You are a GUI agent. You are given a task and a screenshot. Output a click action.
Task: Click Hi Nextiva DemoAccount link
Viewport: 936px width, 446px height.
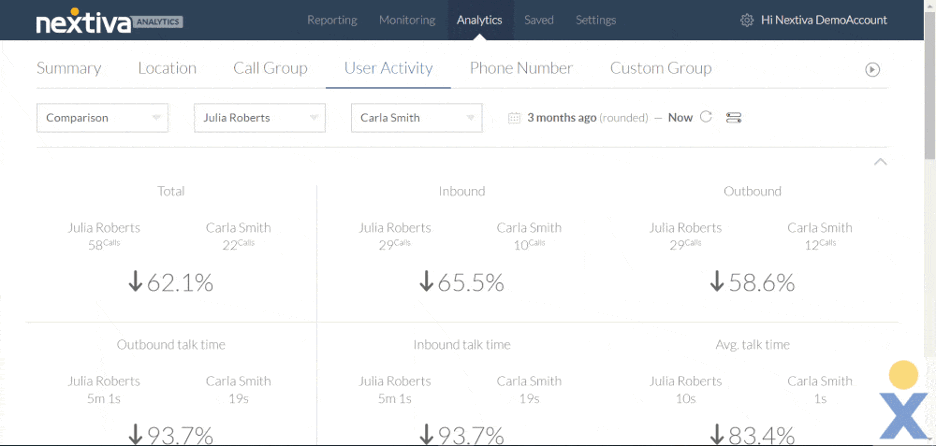[x=824, y=20]
